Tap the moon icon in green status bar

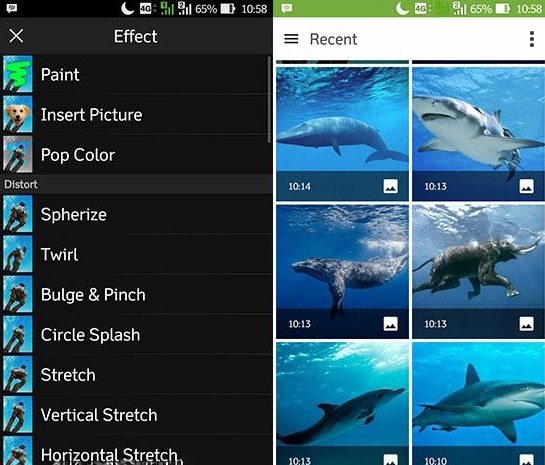pyautogui.click(x=402, y=8)
